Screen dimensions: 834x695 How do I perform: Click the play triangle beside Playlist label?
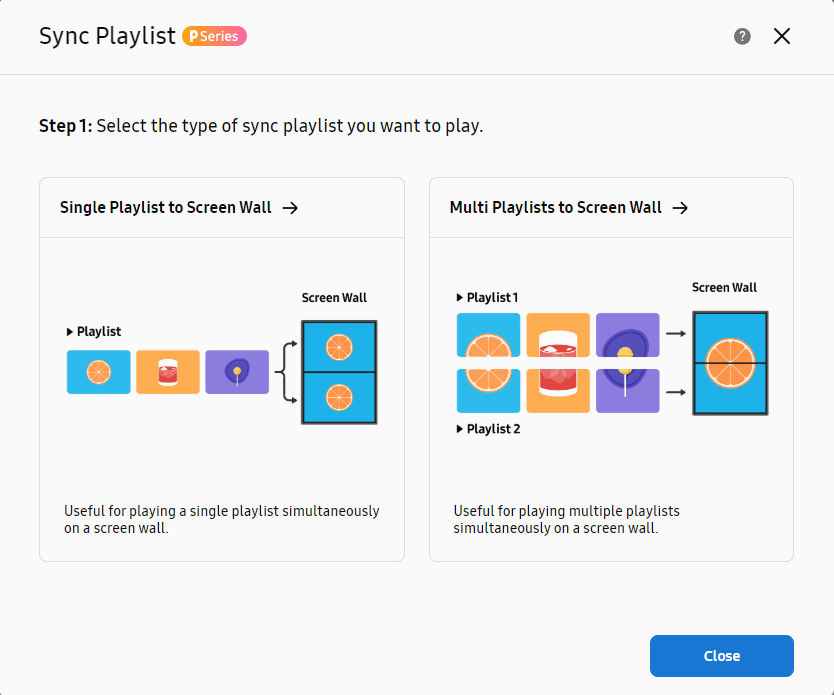(x=69, y=332)
